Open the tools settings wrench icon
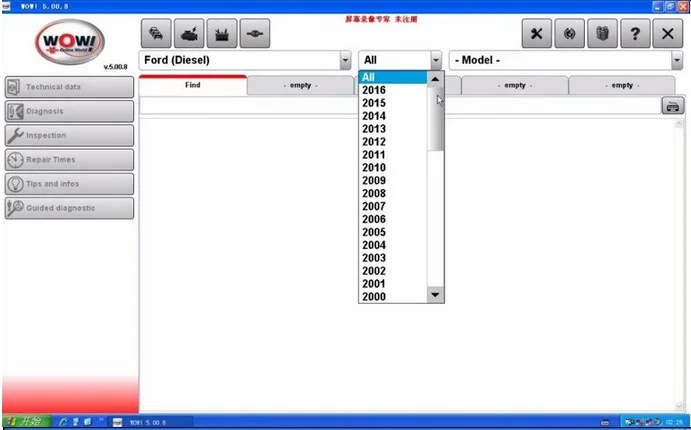This screenshot has height=430, width=691. [536, 33]
